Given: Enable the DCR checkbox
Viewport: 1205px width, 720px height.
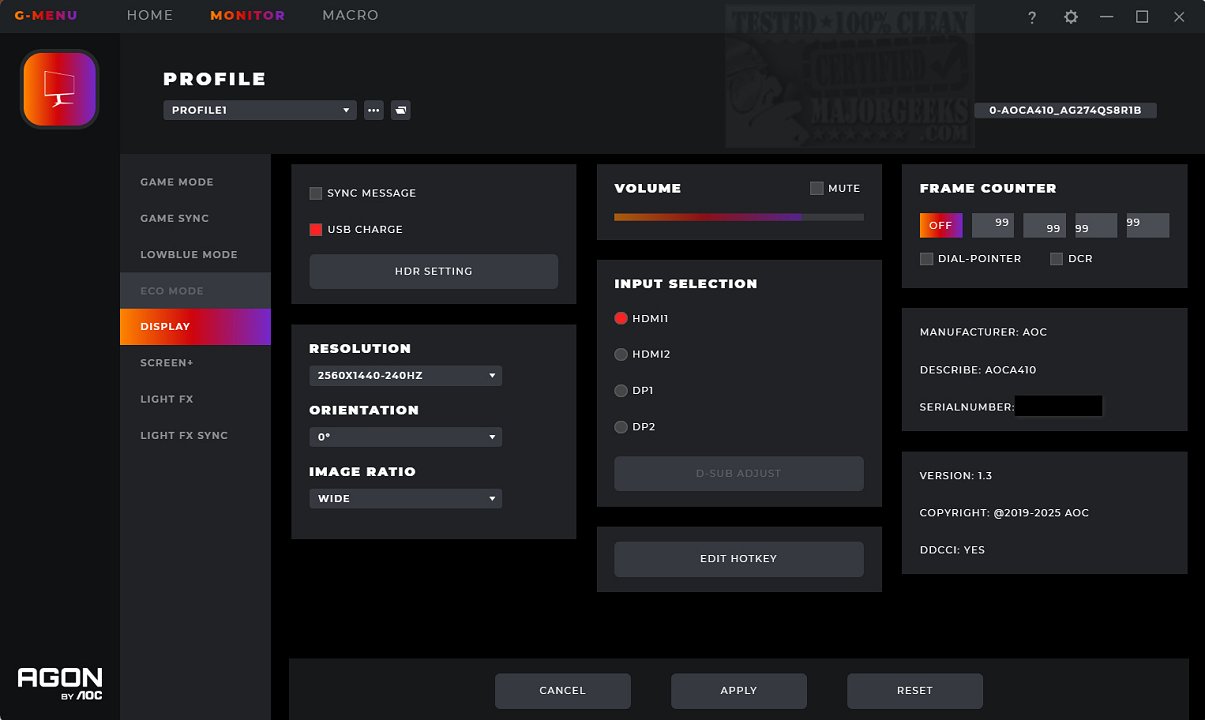Looking at the screenshot, I should [1057, 259].
